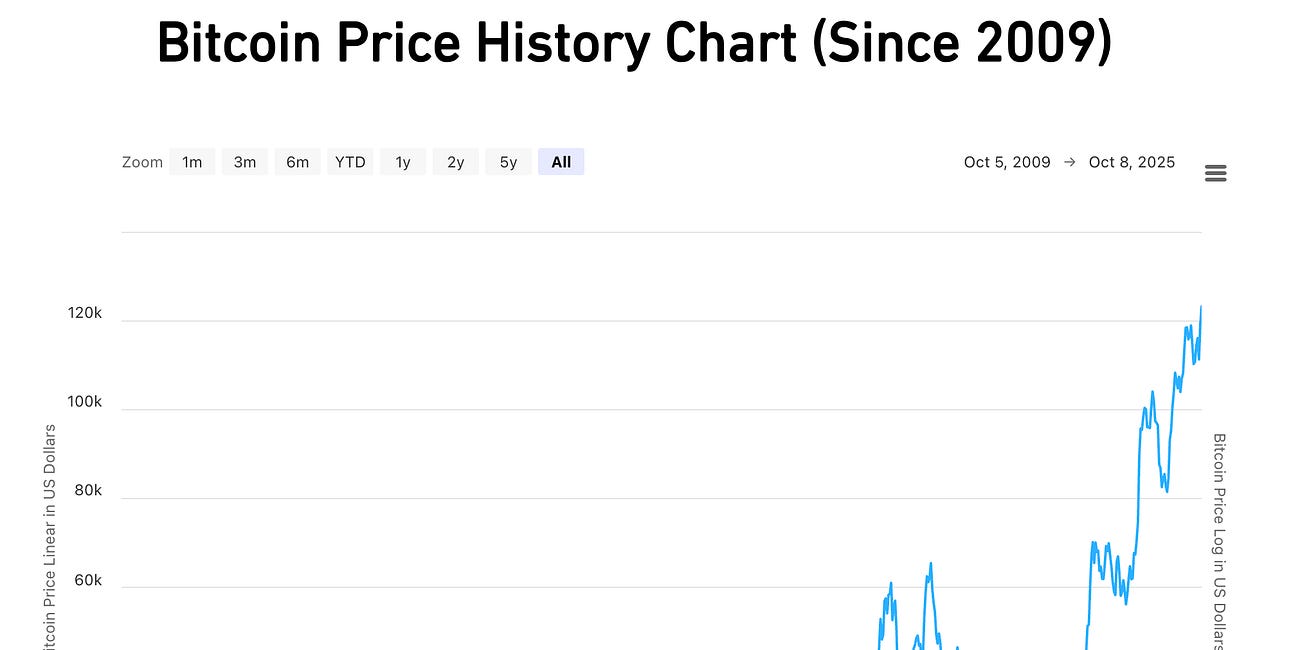Select the 1m zoom range

[x=192, y=161]
